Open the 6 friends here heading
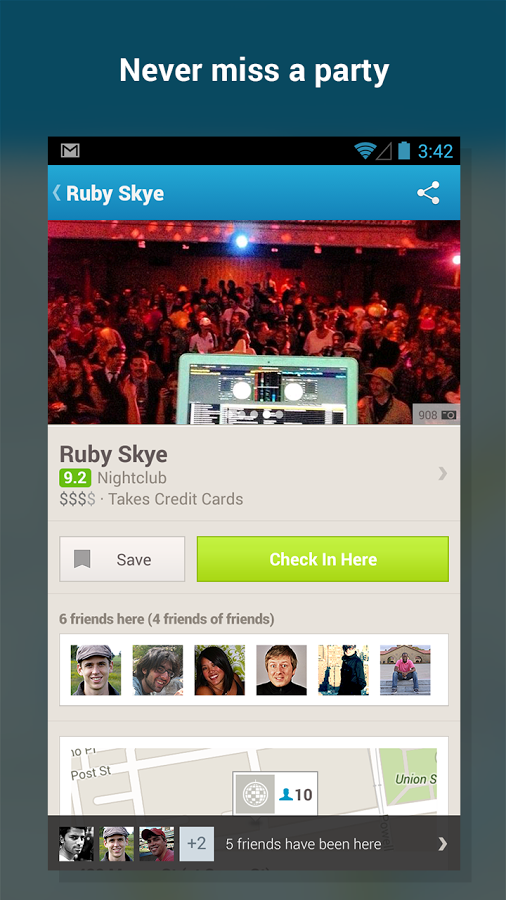Image resolution: width=506 pixels, height=900 pixels. (x=167, y=619)
